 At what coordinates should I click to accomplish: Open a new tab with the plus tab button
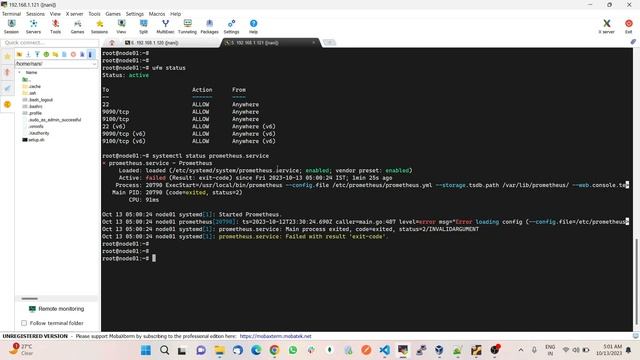(329, 42)
